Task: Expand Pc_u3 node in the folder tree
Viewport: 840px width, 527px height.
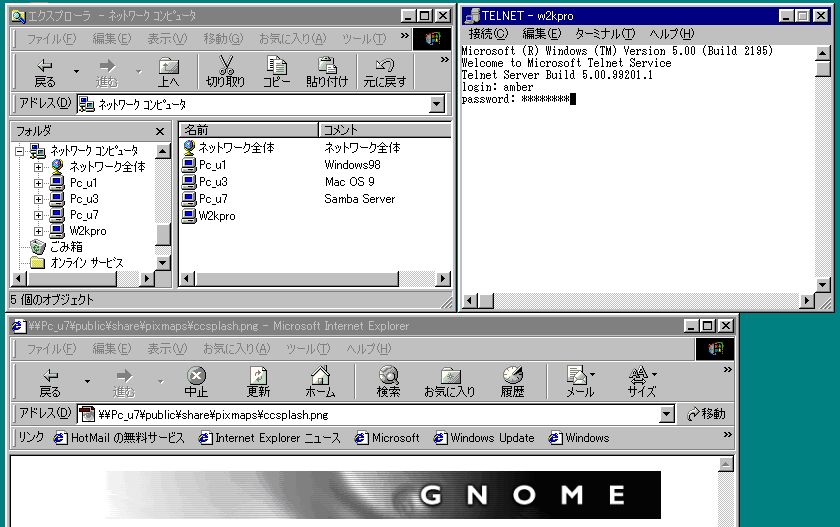Action: [39, 199]
